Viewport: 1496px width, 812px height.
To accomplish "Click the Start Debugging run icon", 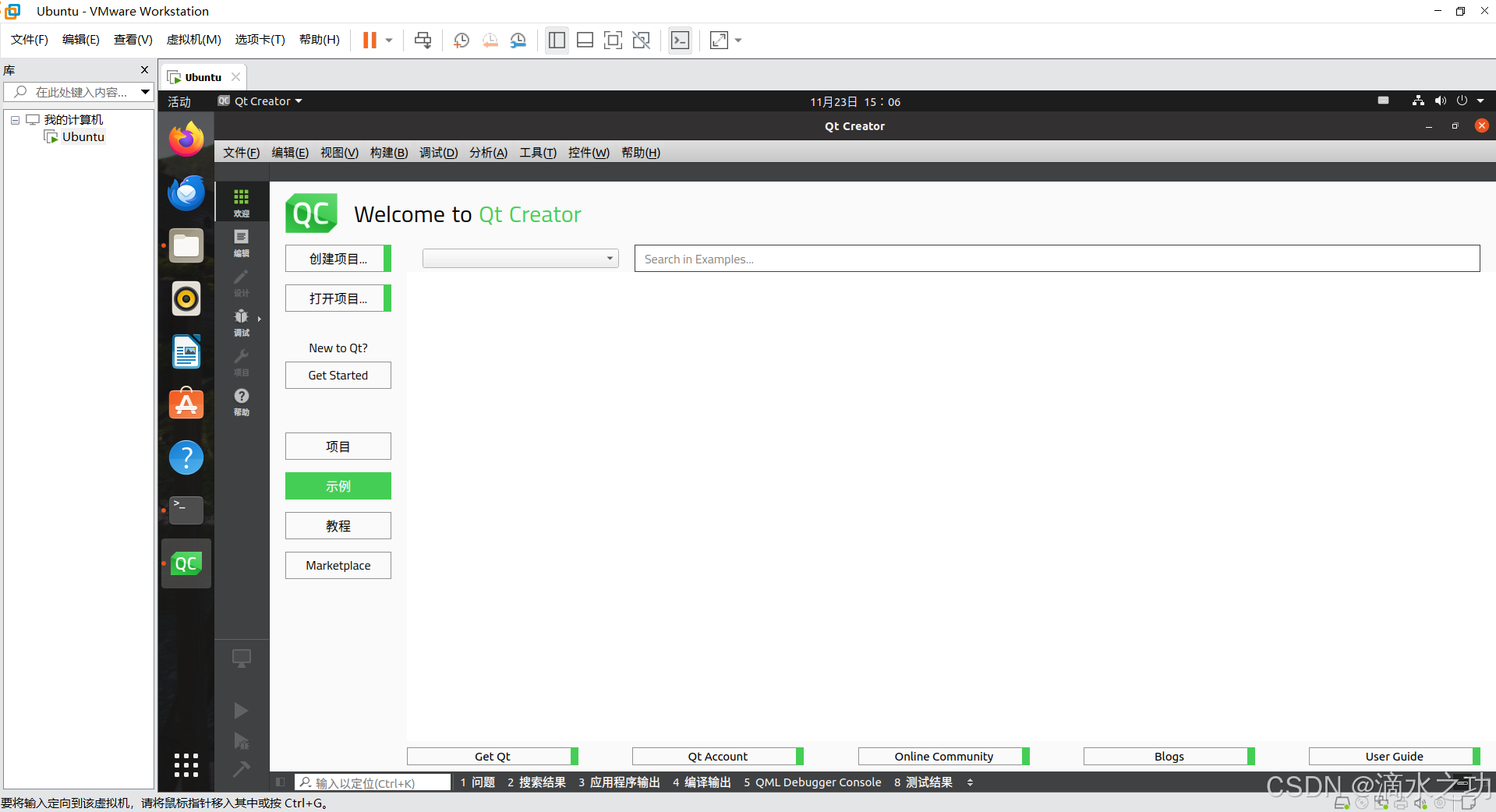I will click(242, 740).
